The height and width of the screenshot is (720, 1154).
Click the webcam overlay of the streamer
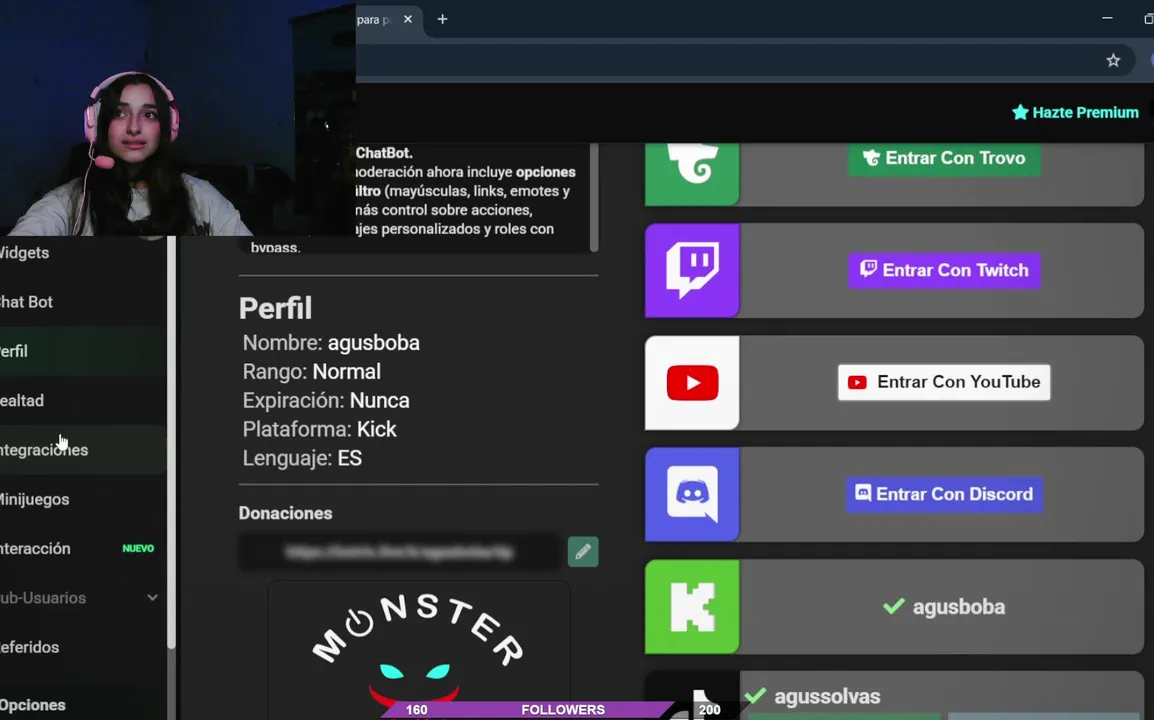[177, 118]
